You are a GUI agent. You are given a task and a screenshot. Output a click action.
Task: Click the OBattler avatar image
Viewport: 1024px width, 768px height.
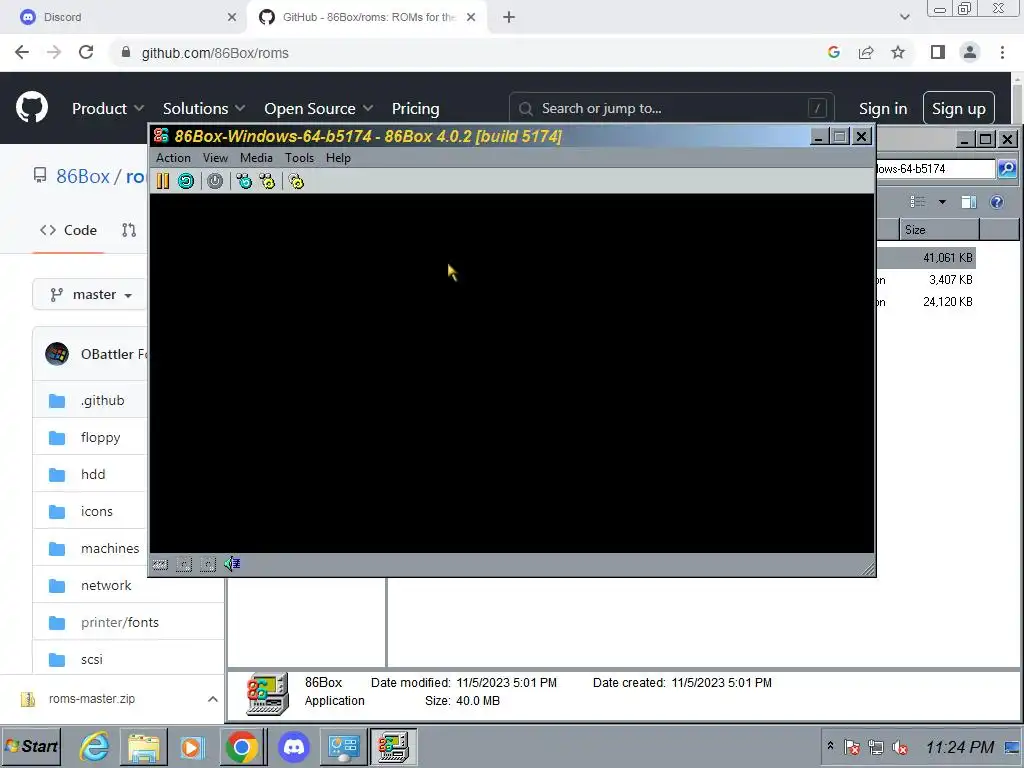(57, 354)
